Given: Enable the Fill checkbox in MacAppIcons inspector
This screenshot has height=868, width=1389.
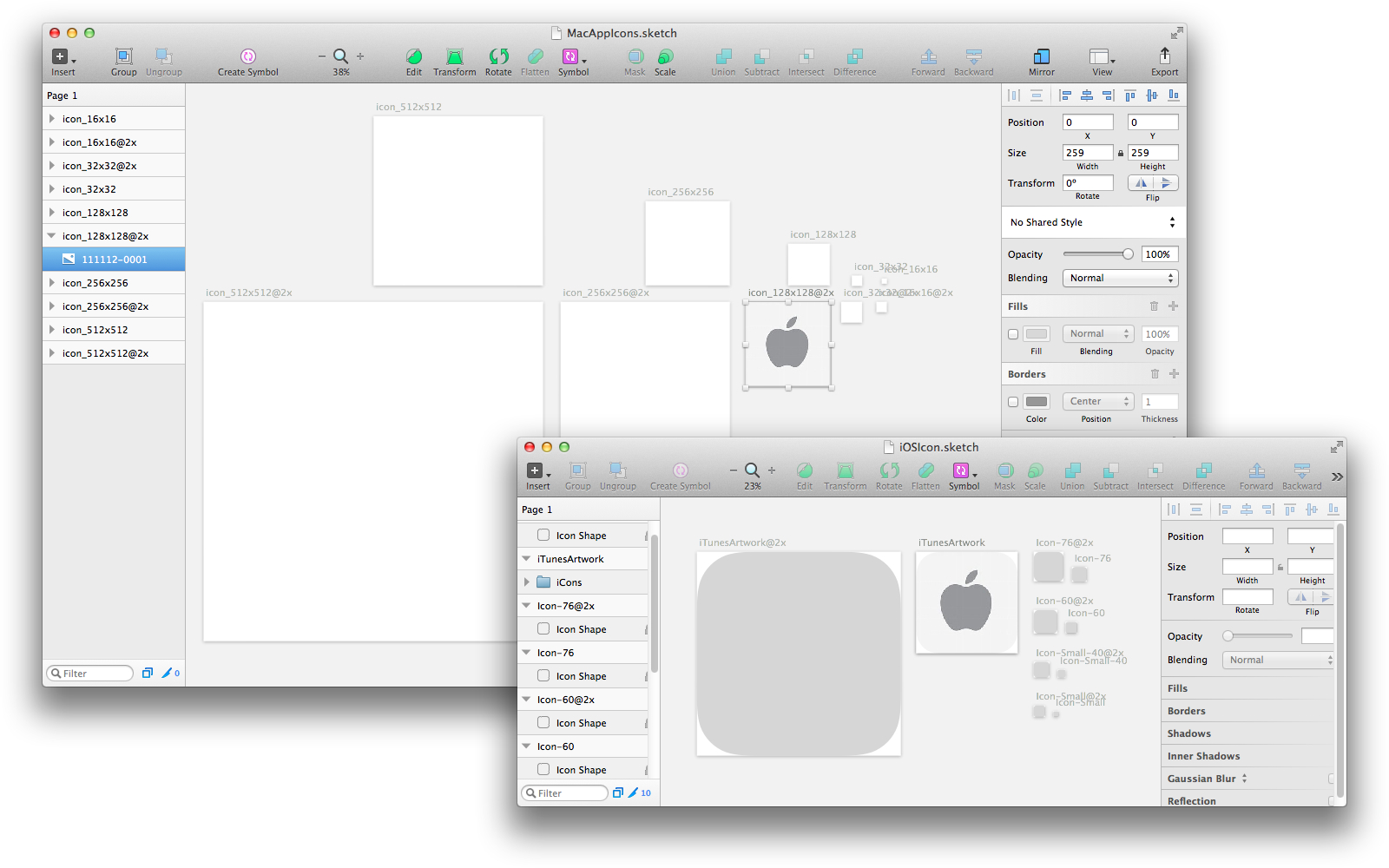Looking at the screenshot, I should (1013, 334).
